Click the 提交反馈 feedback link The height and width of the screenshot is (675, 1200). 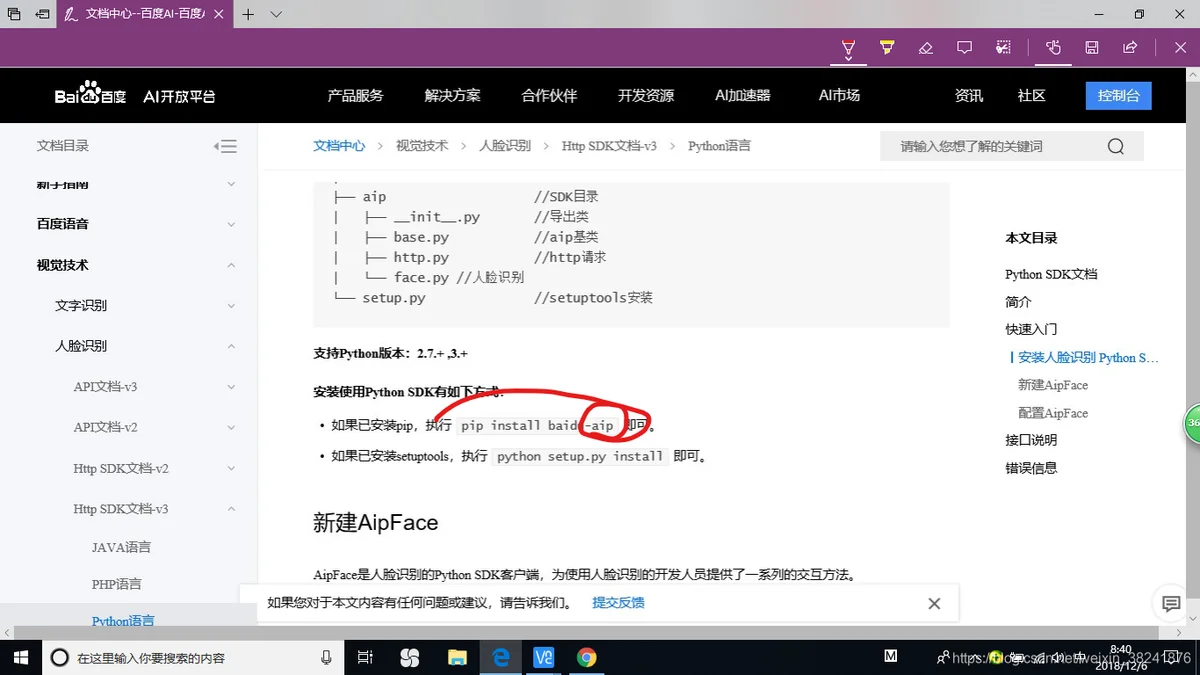point(618,603)
